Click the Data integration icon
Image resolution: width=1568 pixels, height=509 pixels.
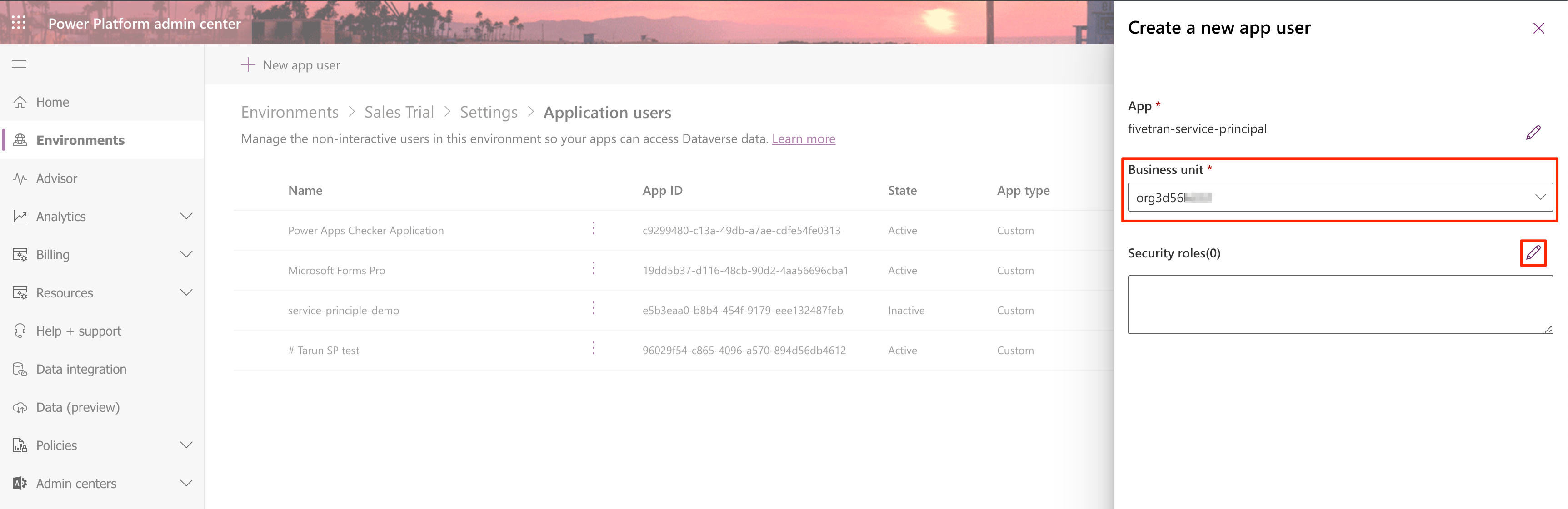(x=20, y=369)
